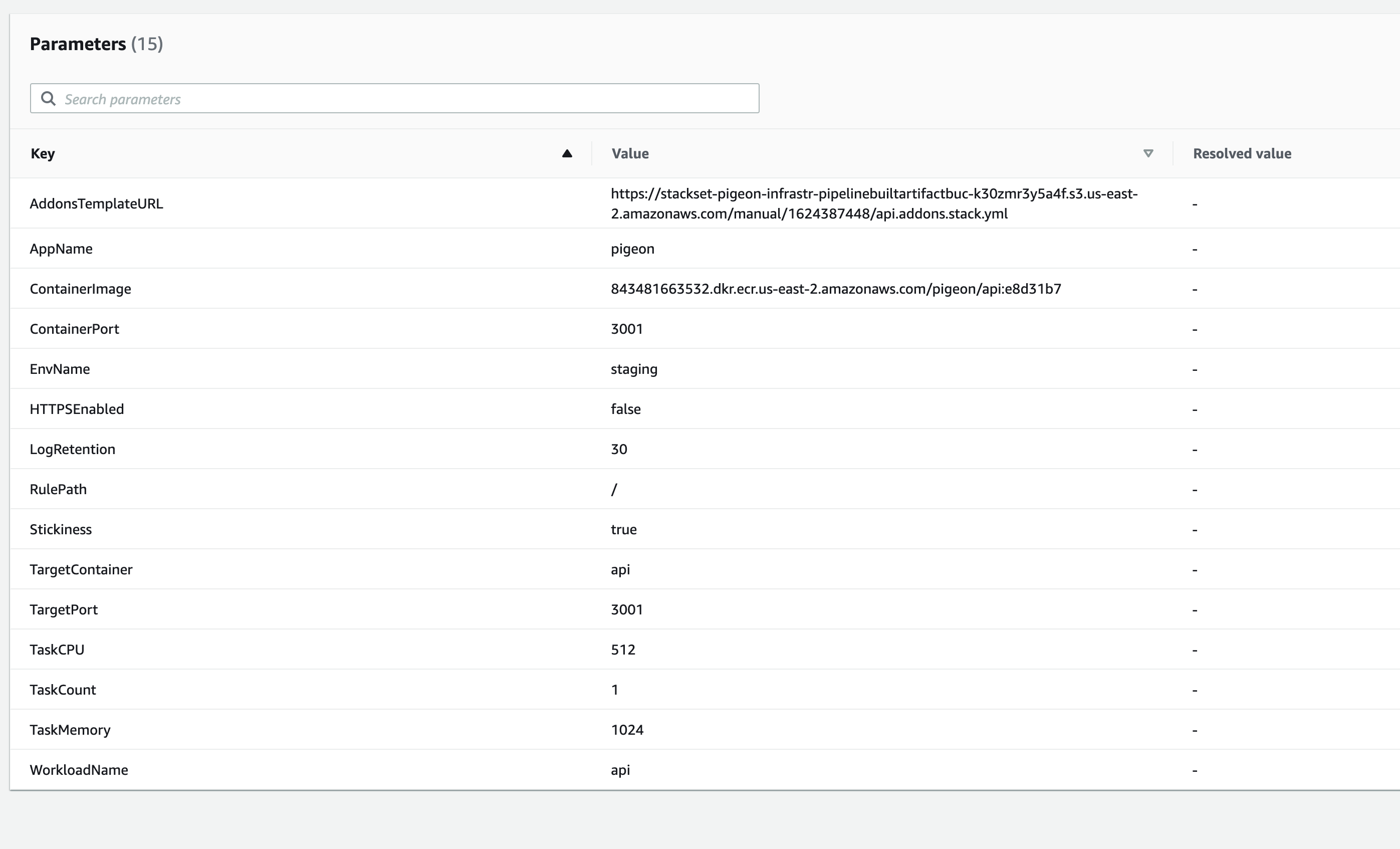Viewport: 1400px width, 849px height.
Task: Select the Stickiness key
Action: pos(60,530)
